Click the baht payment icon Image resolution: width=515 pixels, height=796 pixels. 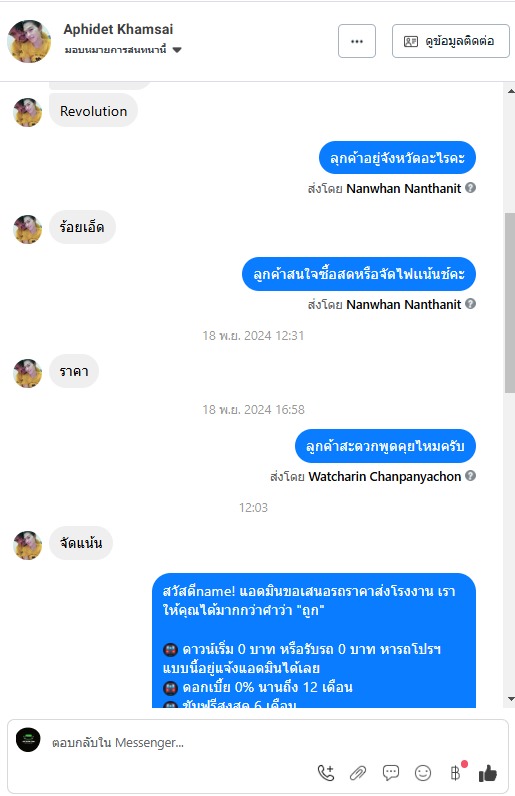click(456, 773)
